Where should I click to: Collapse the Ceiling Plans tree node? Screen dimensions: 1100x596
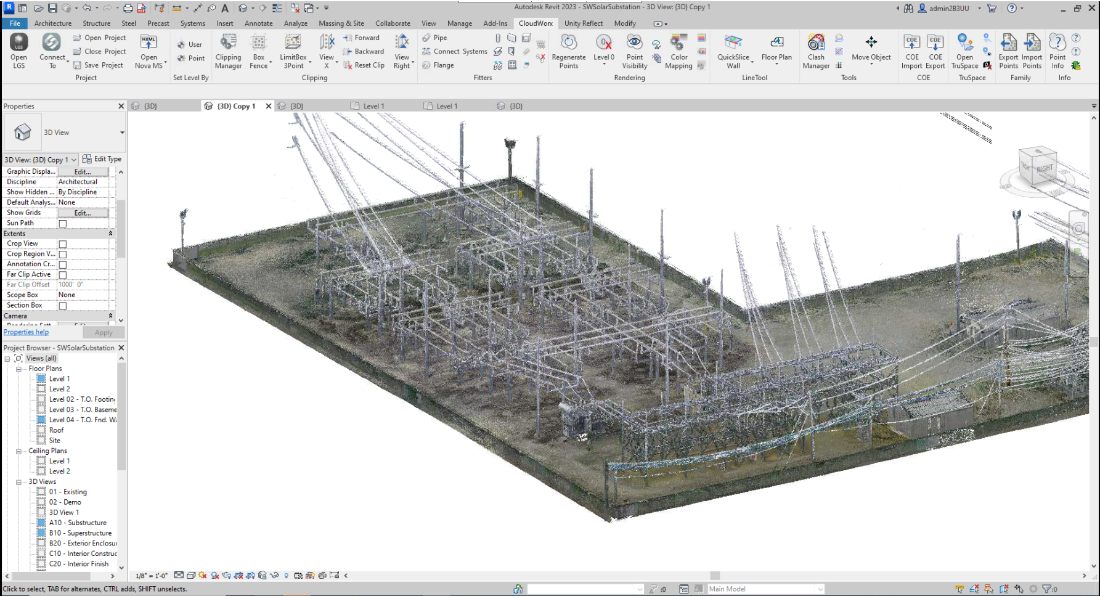pyautogui.click(x=19, y=451)
